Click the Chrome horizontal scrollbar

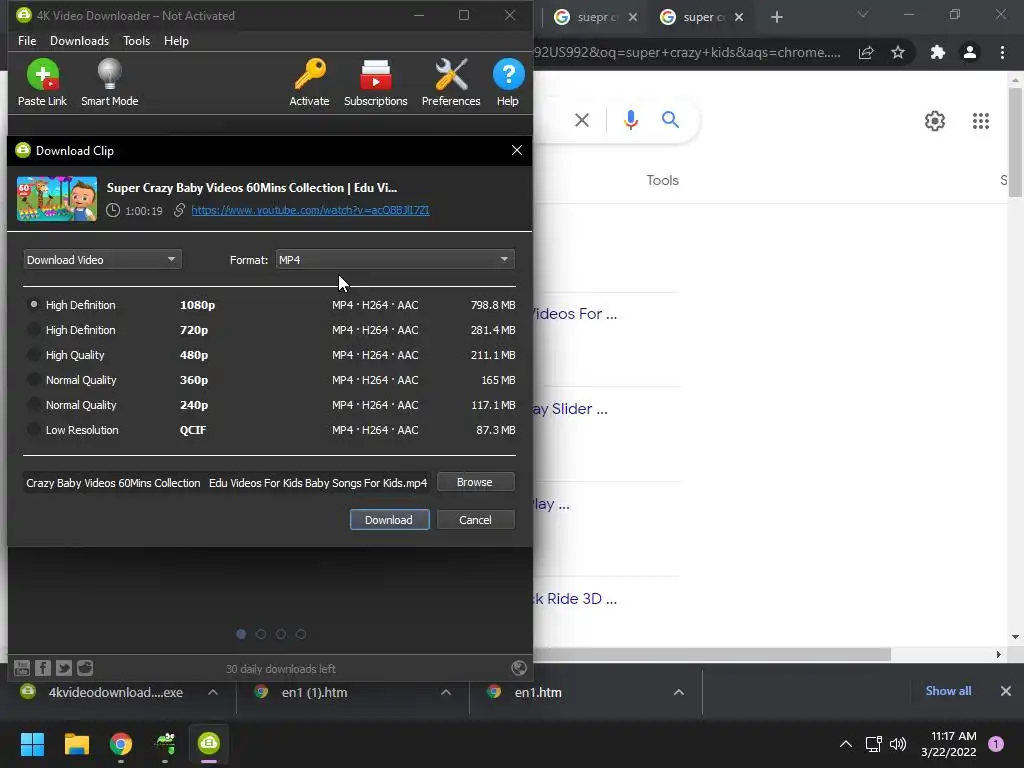712,654
